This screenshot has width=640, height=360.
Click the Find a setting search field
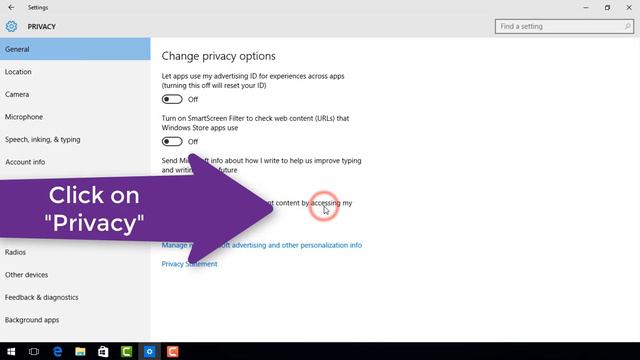click(x=564, y=27)
